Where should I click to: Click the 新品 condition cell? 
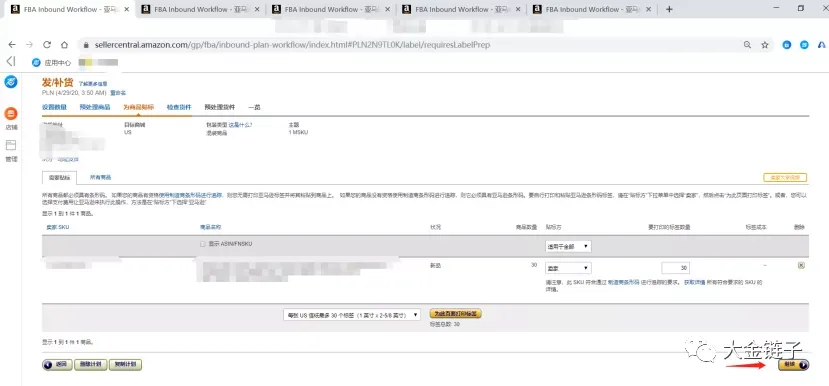[435, 265]
